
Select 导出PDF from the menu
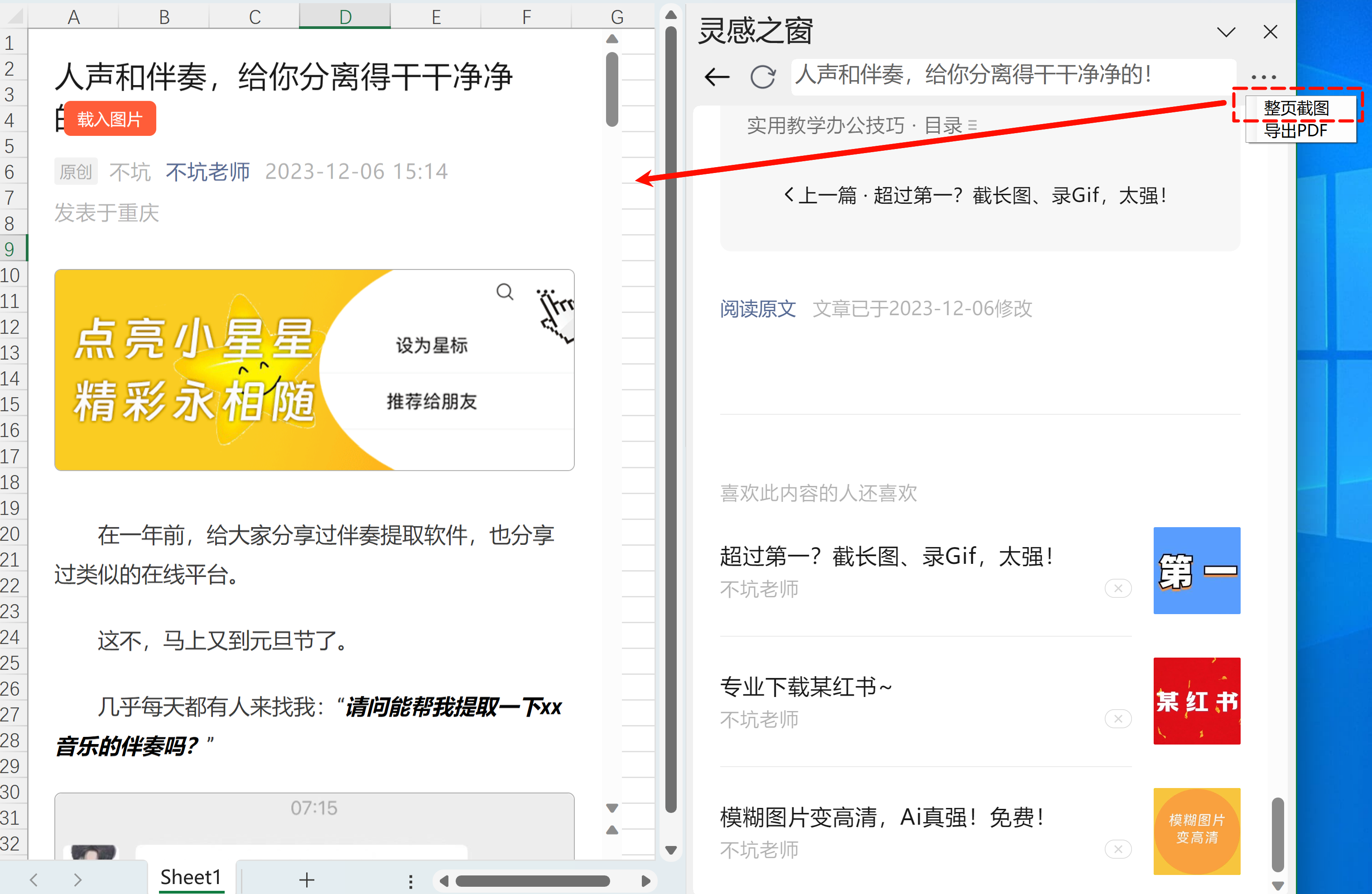click(x=1295, y=131)
